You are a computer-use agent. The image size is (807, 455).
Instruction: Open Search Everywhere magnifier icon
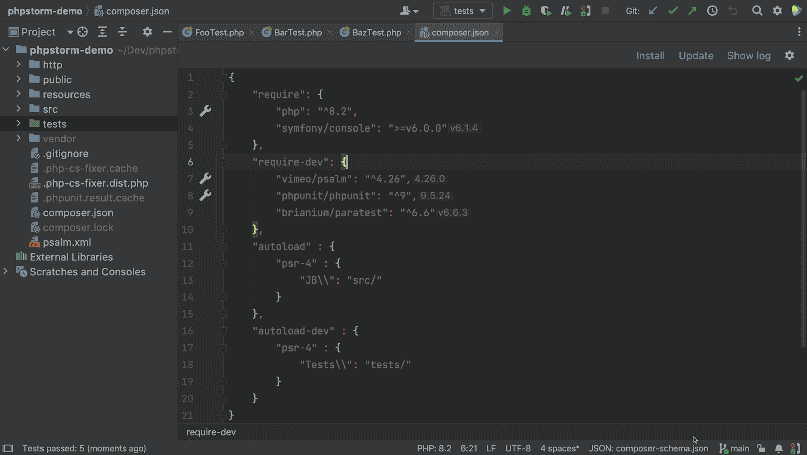(757, 10)
